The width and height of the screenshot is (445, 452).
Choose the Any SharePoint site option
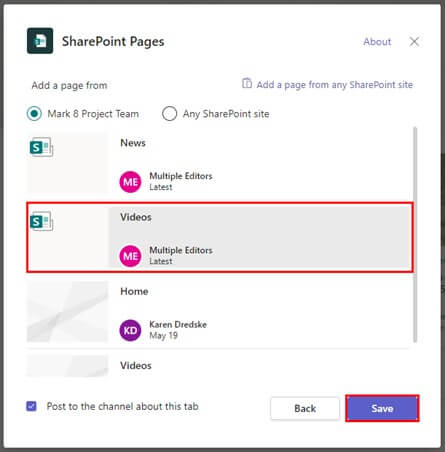pyautogui.click(x=169, y=114)
